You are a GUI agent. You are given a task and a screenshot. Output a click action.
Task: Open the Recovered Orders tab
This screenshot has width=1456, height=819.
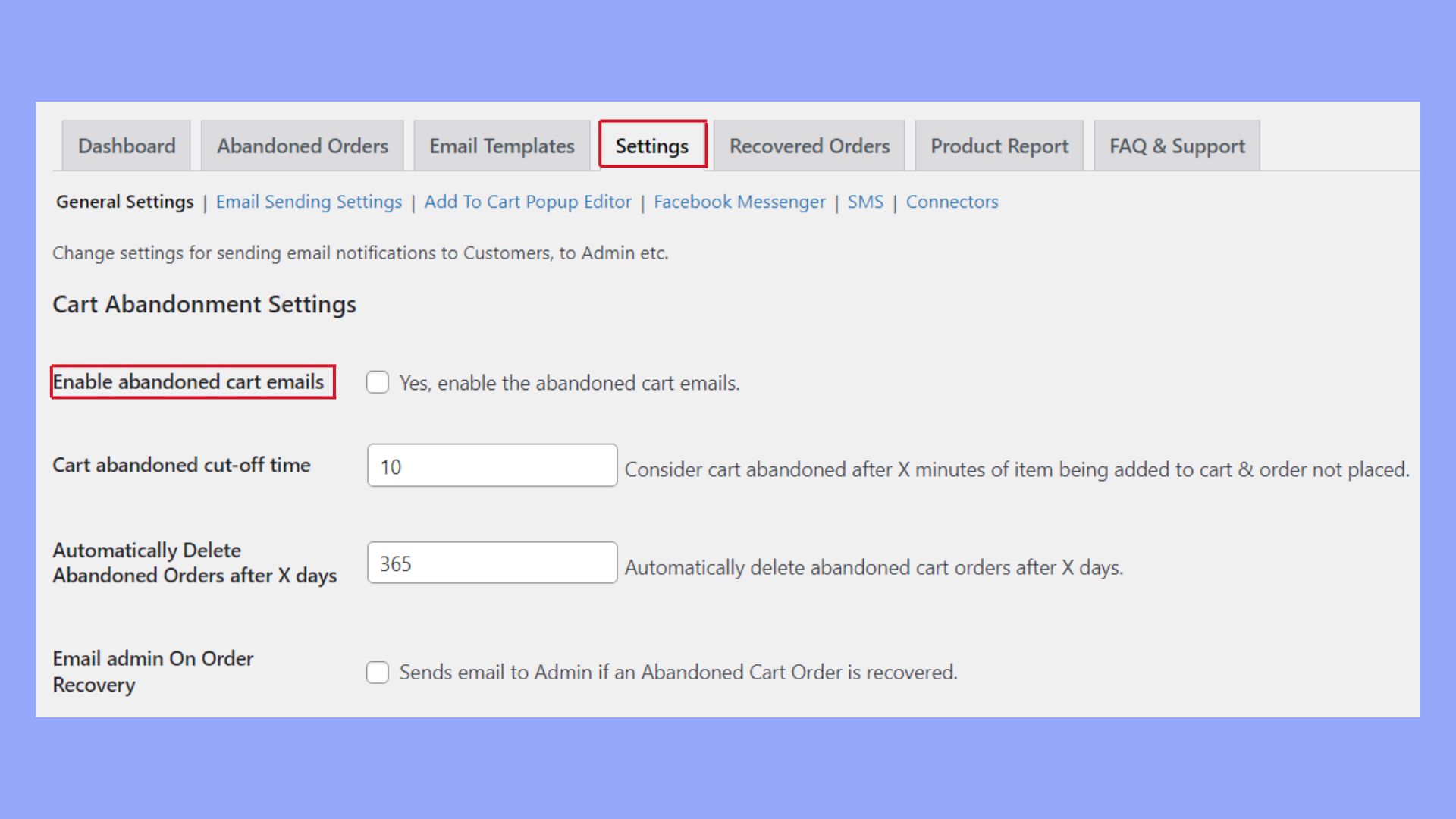(x=808, y=146)
